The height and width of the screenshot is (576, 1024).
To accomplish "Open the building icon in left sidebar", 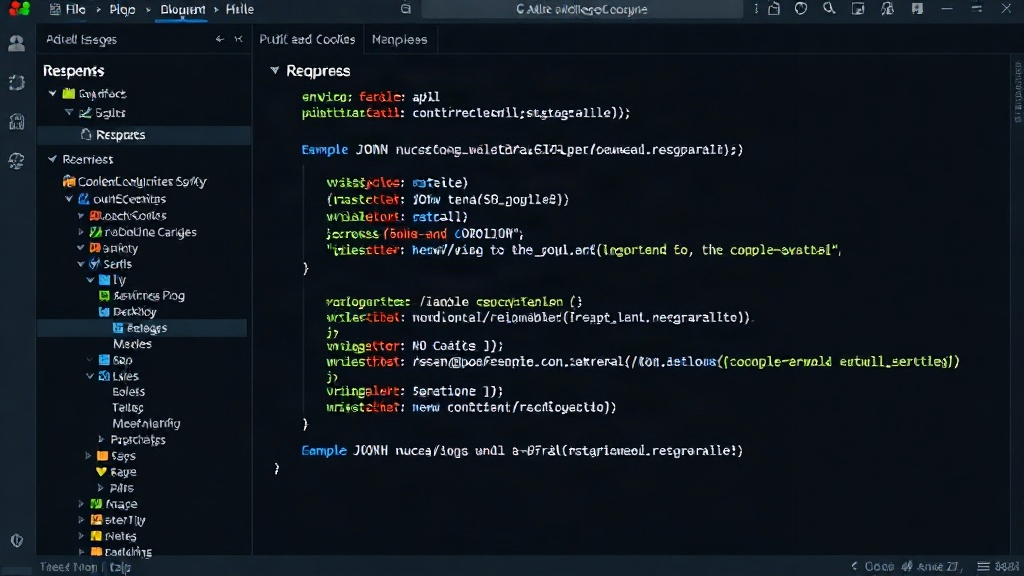I will coord(16,121).
